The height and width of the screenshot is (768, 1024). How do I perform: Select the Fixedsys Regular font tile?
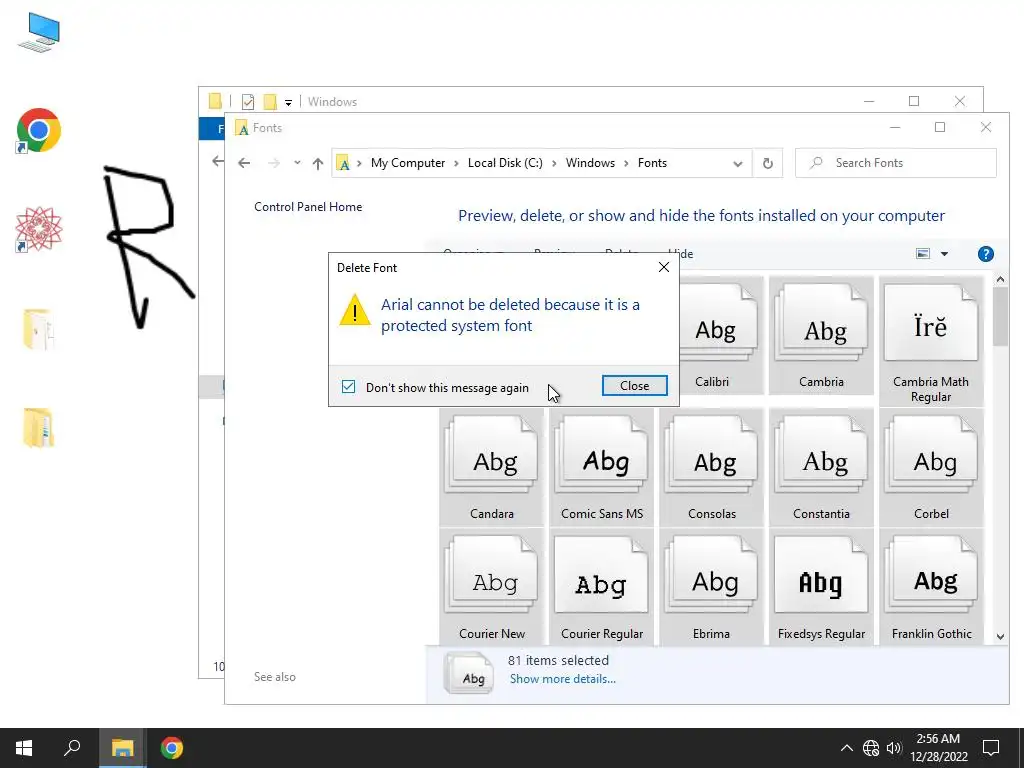tap(822, 588)
